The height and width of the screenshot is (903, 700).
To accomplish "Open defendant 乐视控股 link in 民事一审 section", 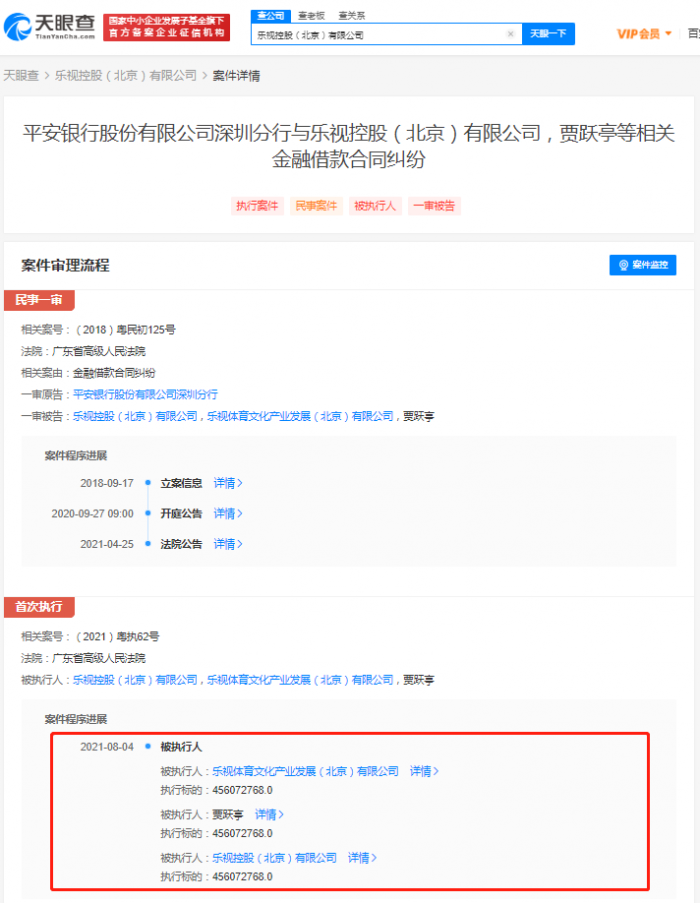I will point(135,416).
